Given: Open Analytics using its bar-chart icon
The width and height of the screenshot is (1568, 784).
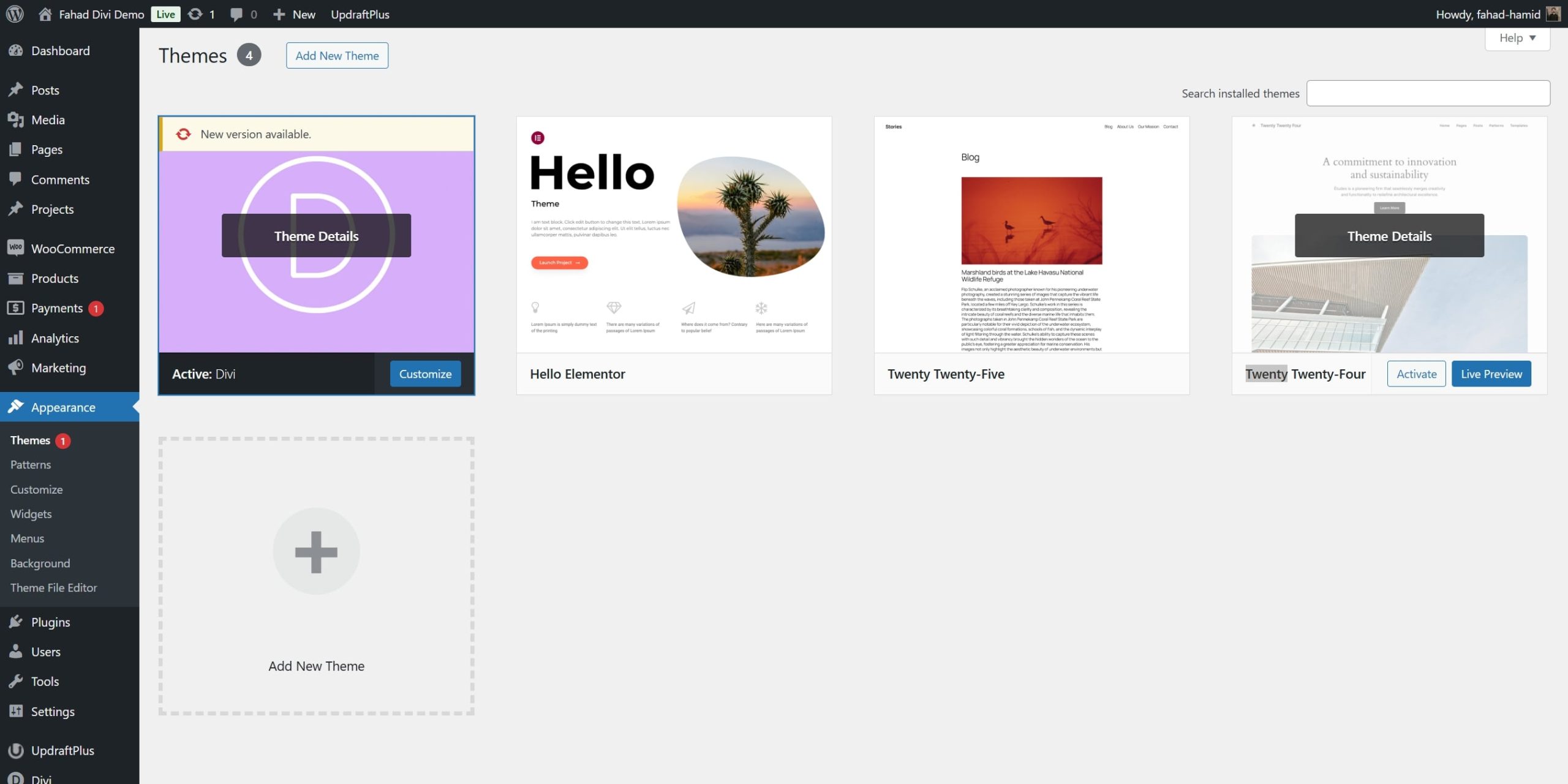Looking at the screenshot, I should (15, 337).
